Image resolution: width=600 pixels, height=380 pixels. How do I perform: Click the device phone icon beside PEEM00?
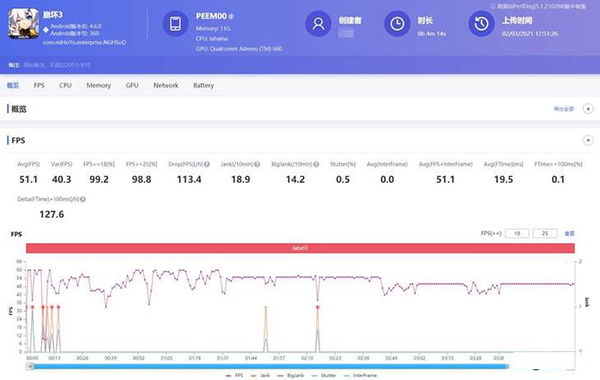click(175, 24)
